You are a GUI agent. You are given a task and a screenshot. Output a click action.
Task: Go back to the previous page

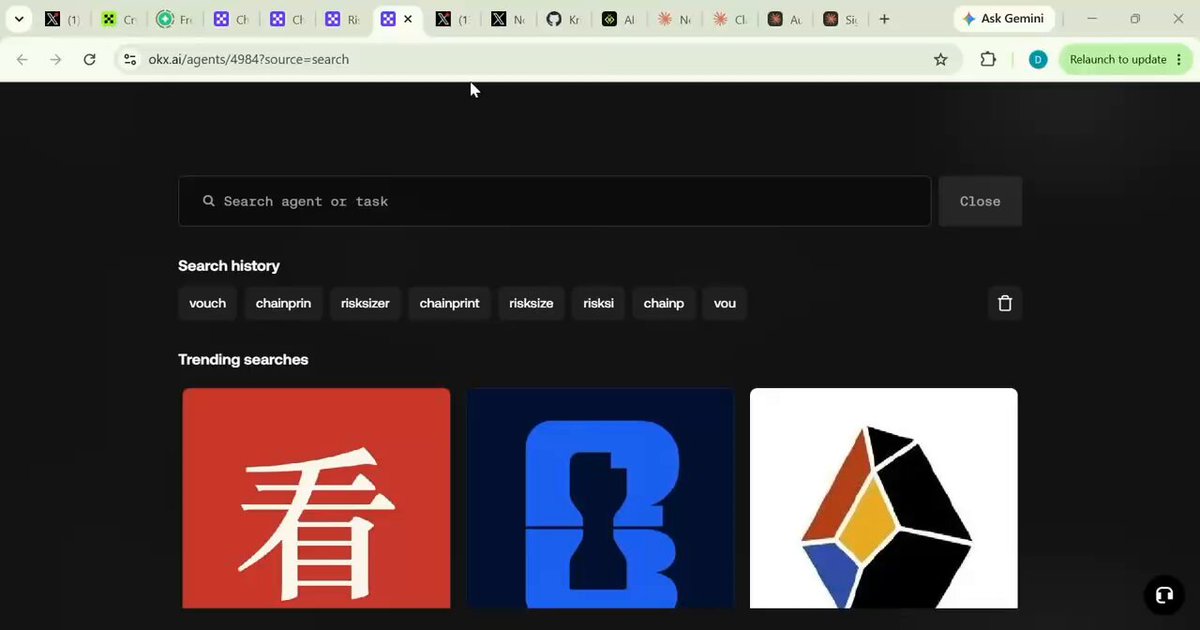coord(22,59)
